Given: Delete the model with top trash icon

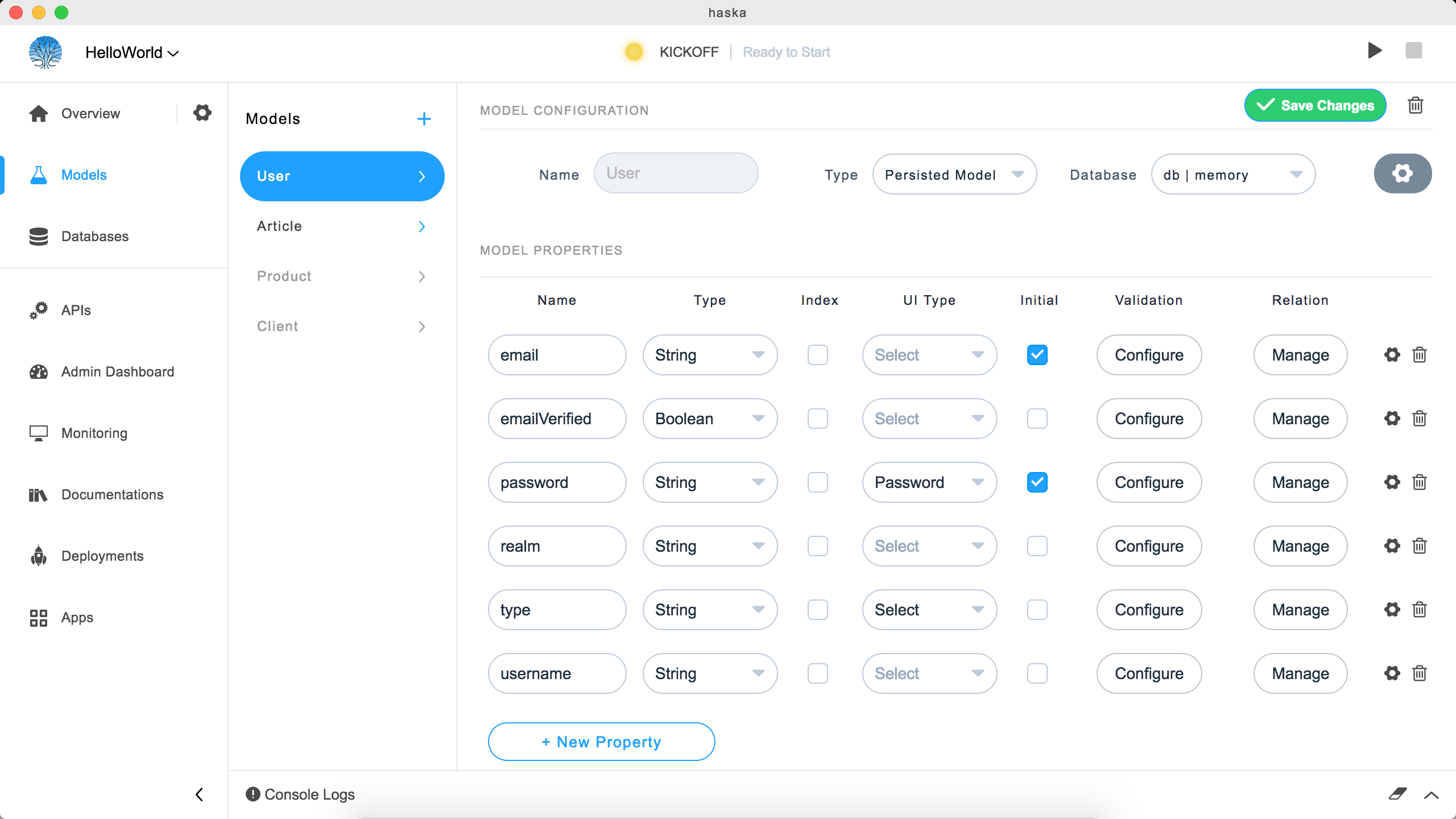Looking at the screenshot, I should coord(1415,106).
